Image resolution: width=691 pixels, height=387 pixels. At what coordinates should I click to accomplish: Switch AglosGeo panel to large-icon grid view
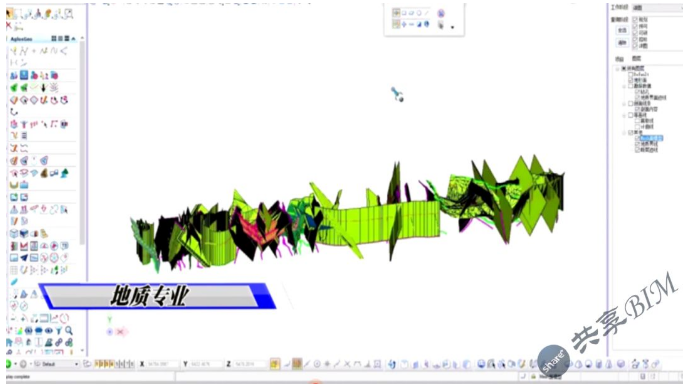click(54, 39)
